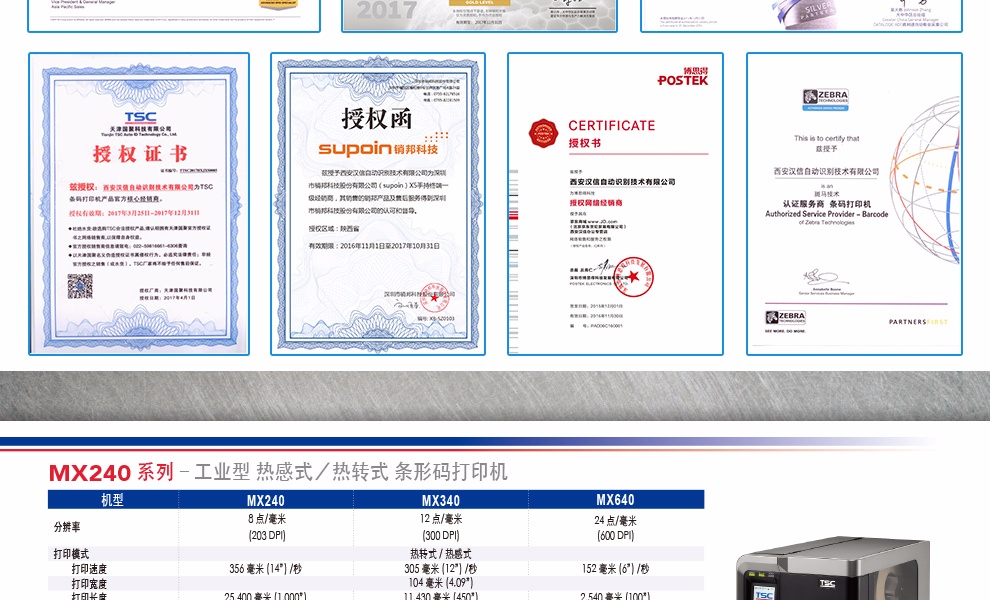Click the blue TSC logo on the certificate
The image size is (990, 600).
(x=141, y=117)
